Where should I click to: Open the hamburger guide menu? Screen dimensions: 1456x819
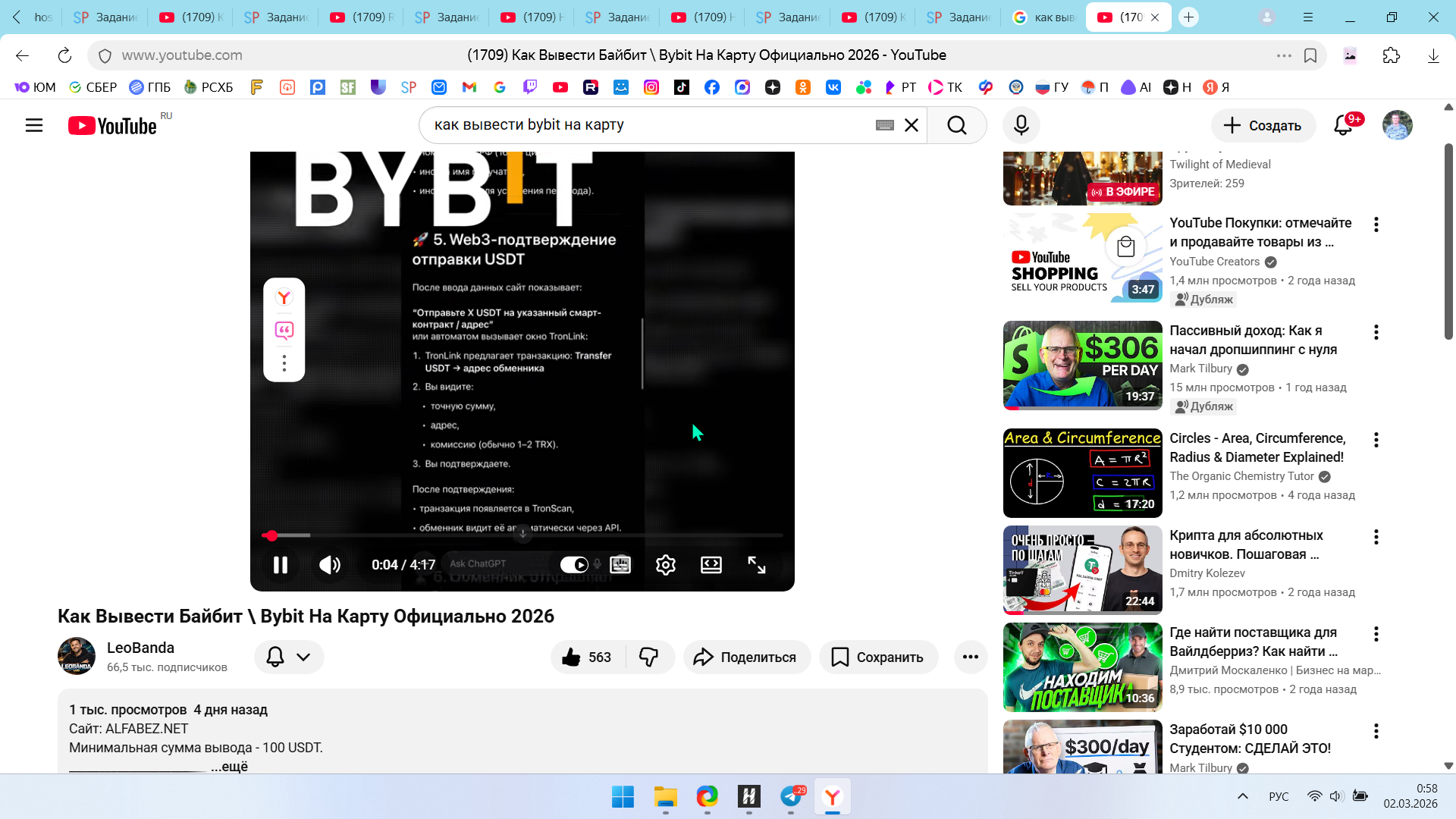pyautogui.click(x=34, y=125)
